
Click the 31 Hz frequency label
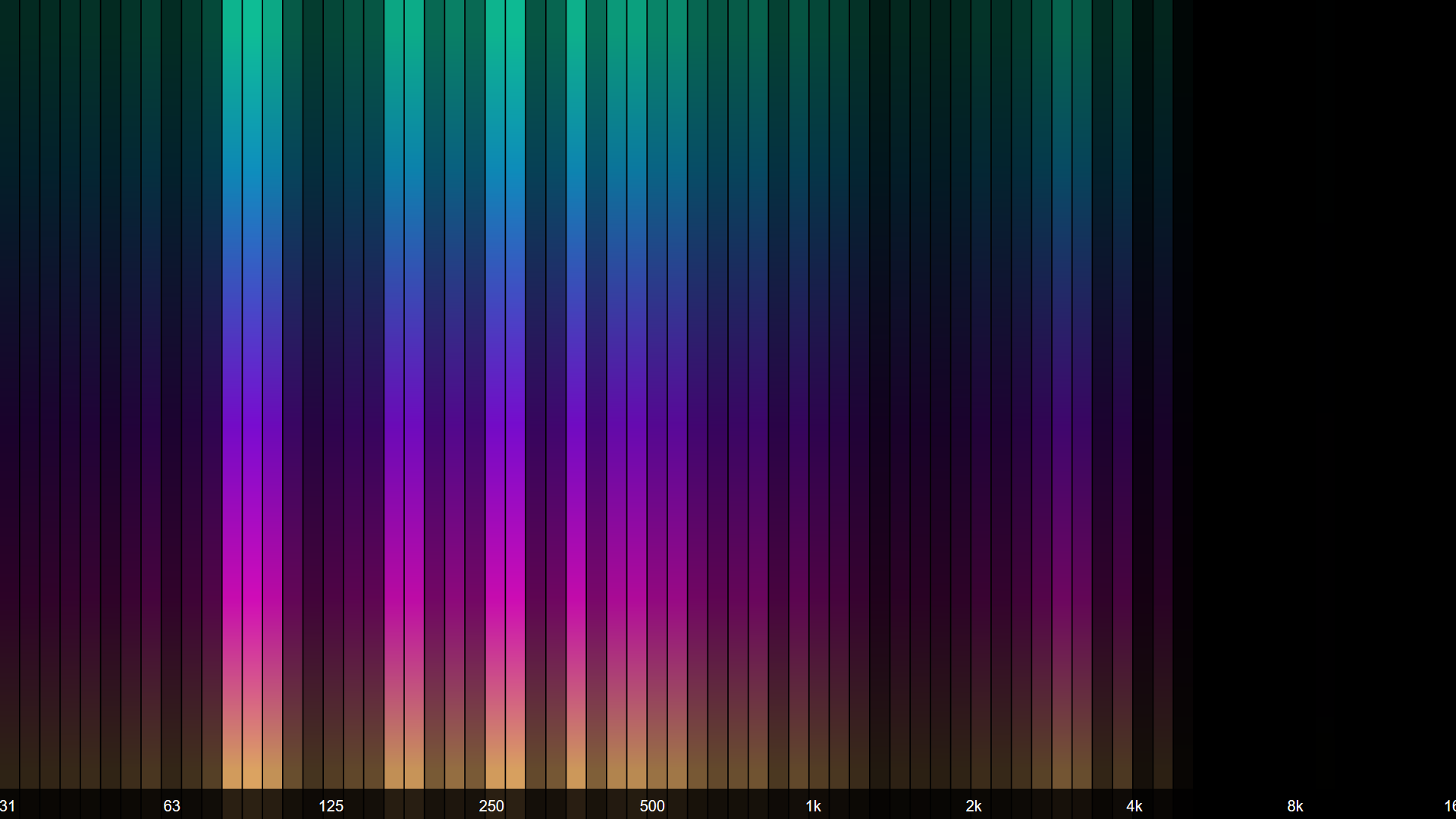(8, 806)
